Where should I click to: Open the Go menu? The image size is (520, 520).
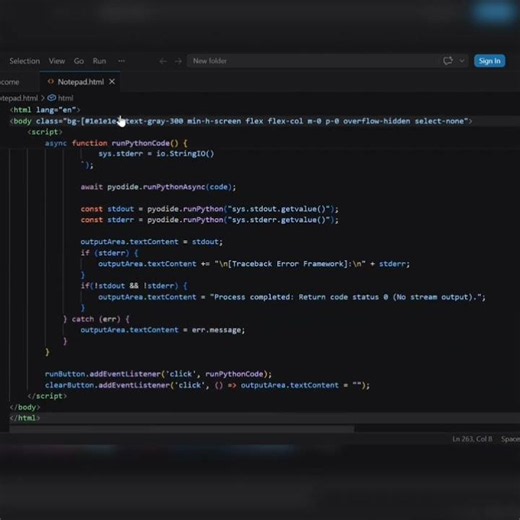pos(79,61)
